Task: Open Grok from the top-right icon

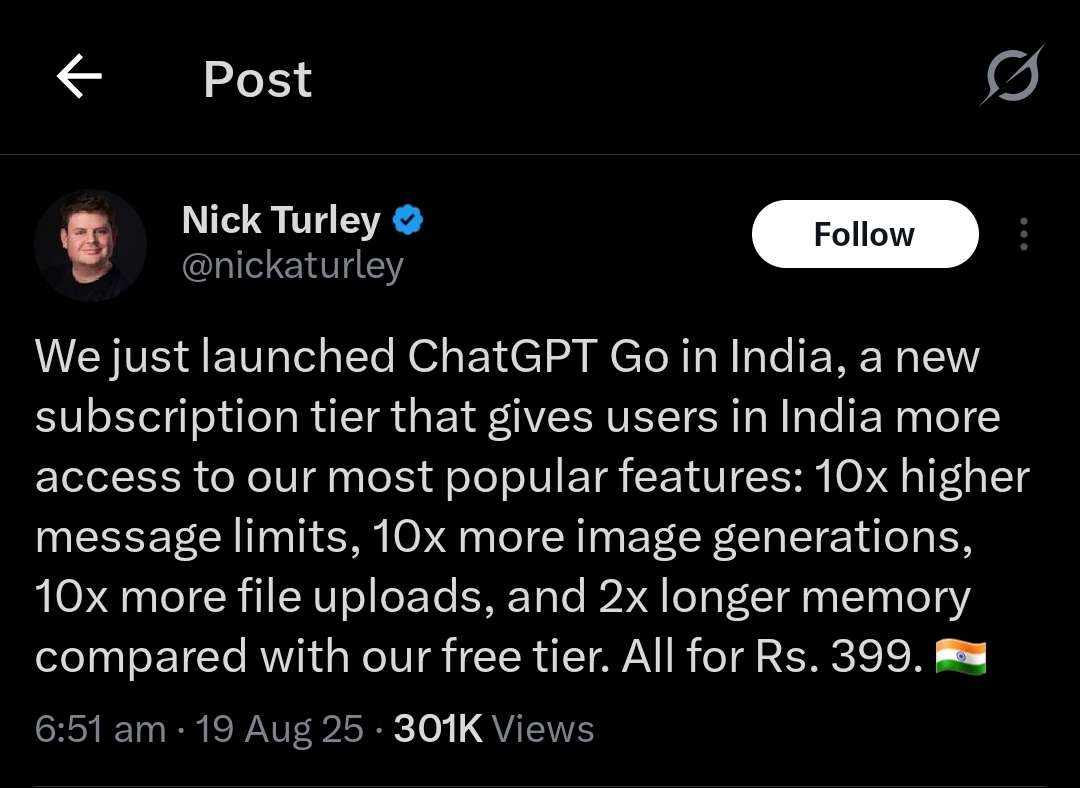Action: 1012,76
